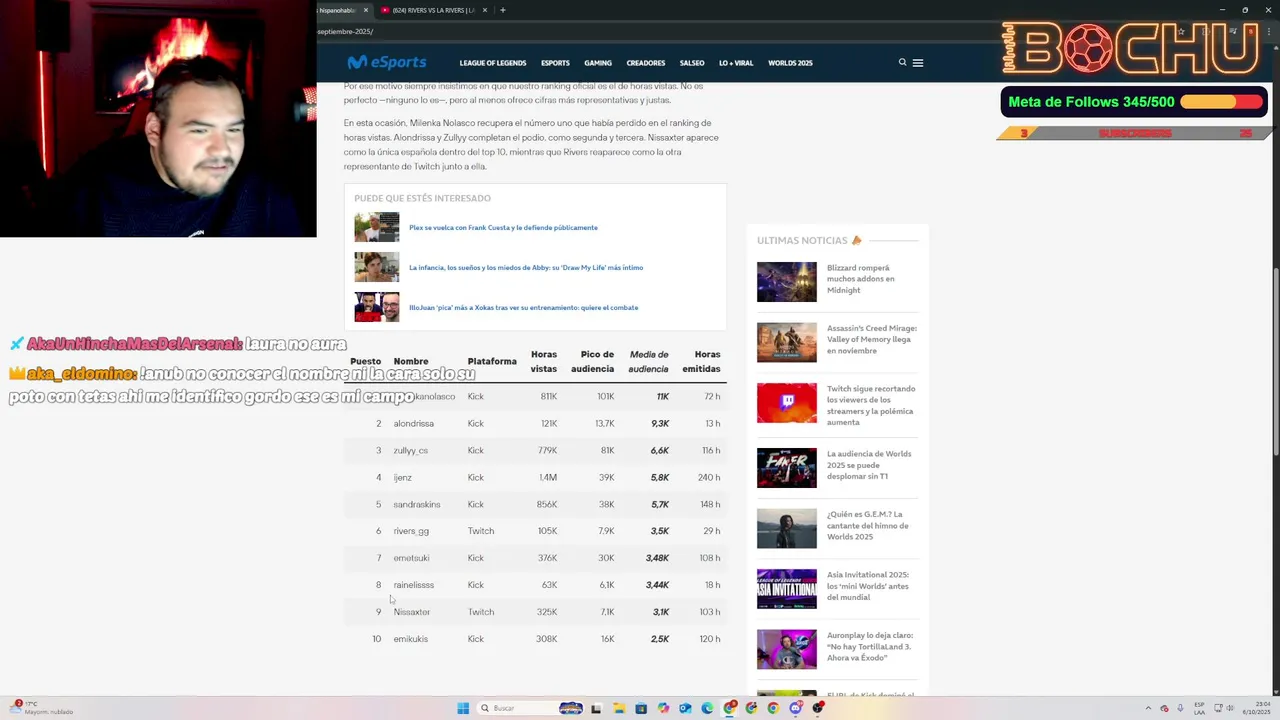Click the Media de audiencia column header

648,362
